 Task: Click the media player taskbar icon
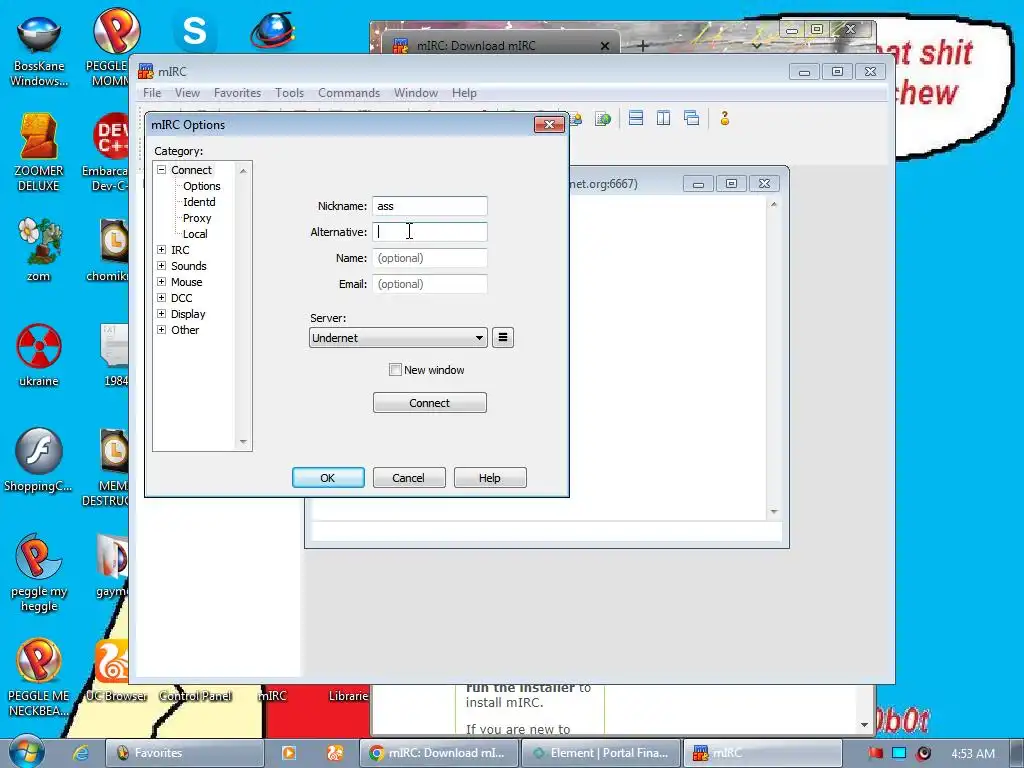coord(288,753)
